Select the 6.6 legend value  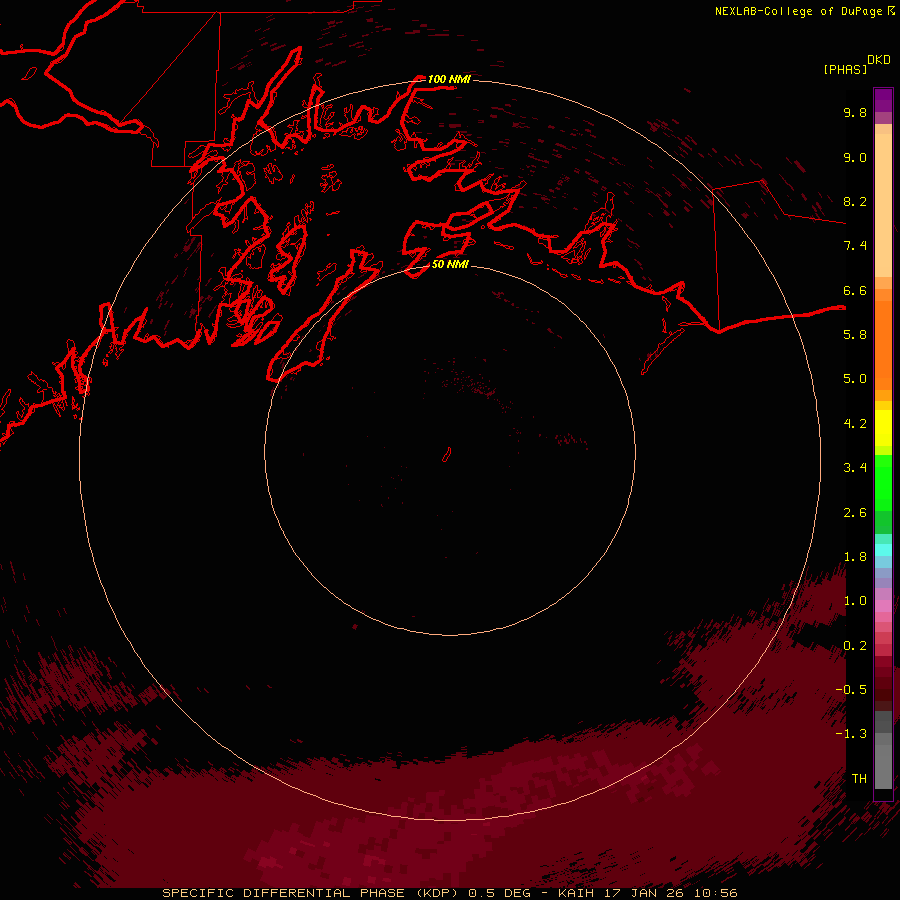855,290
